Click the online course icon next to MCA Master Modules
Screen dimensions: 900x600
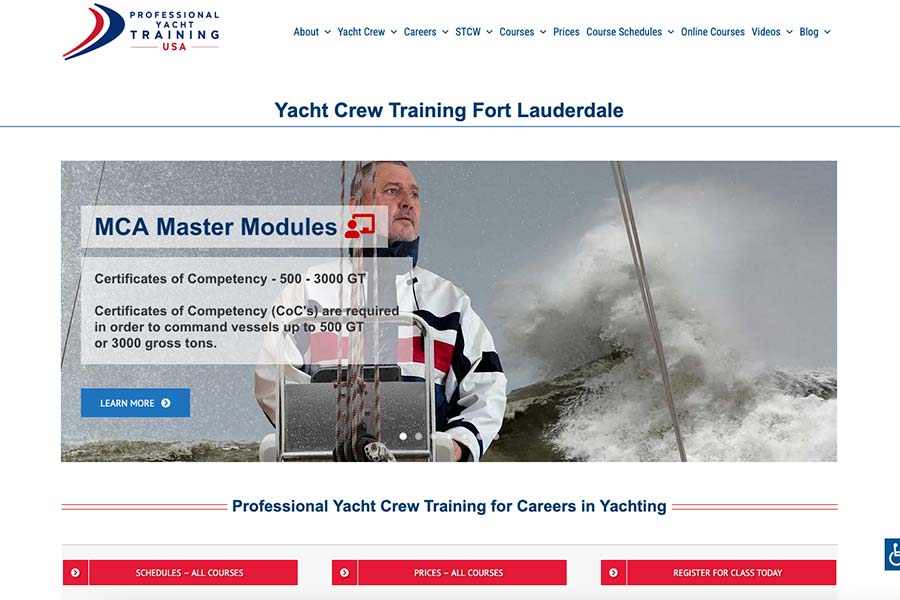tap(359, 226)
